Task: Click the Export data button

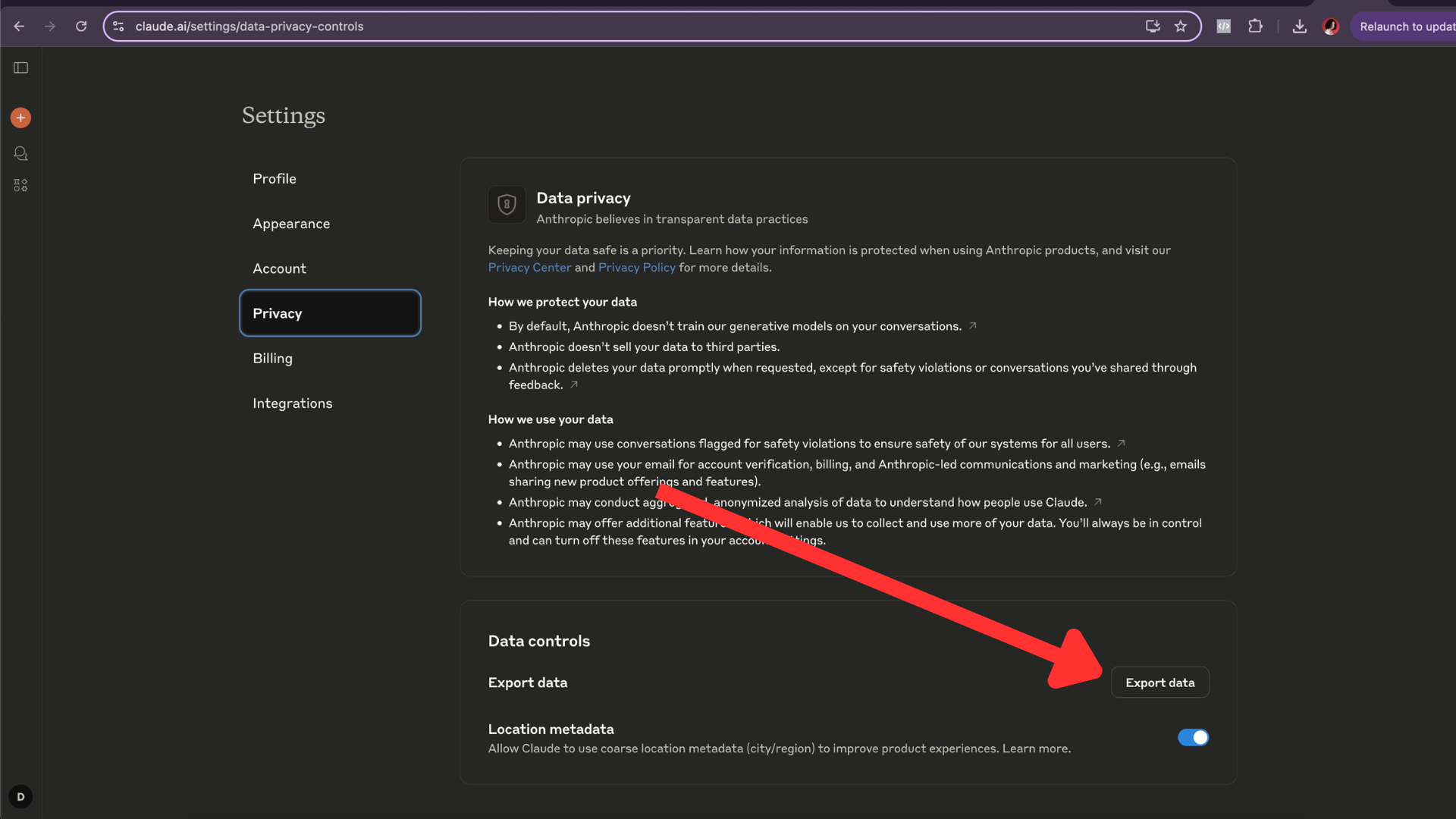Action: [1160, 682]
